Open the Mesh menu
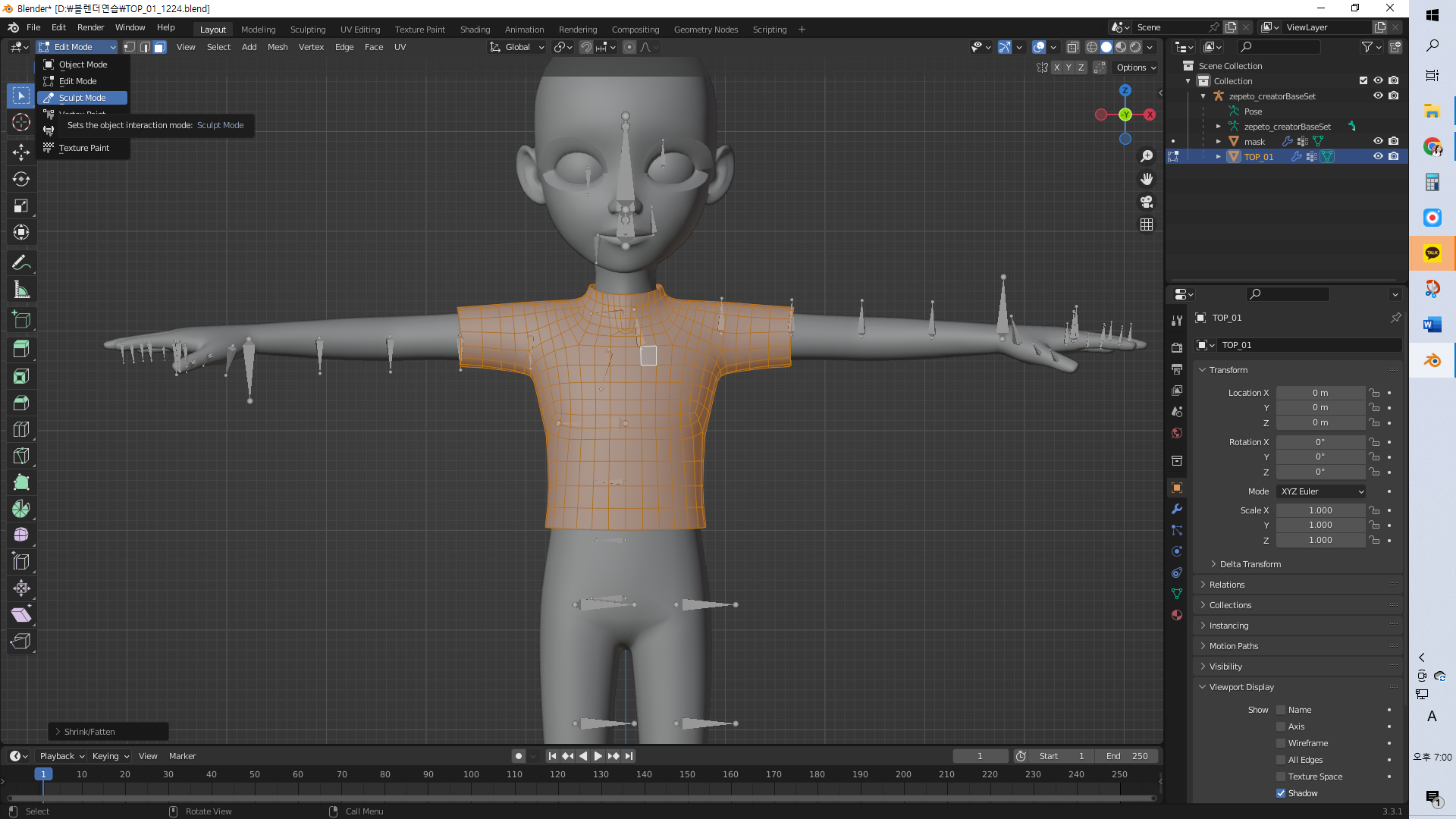This screenshot has height=819, width=1456. pyautogui.click(x=278, y=47)
